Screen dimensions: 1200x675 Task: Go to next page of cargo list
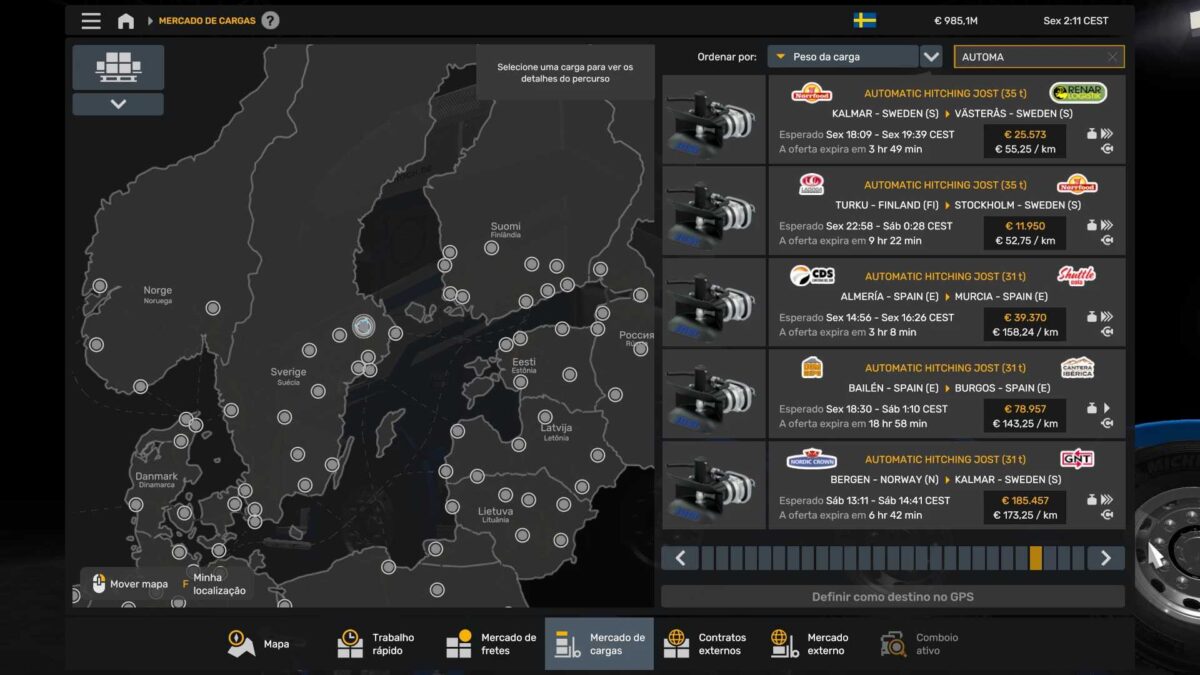1105,558
